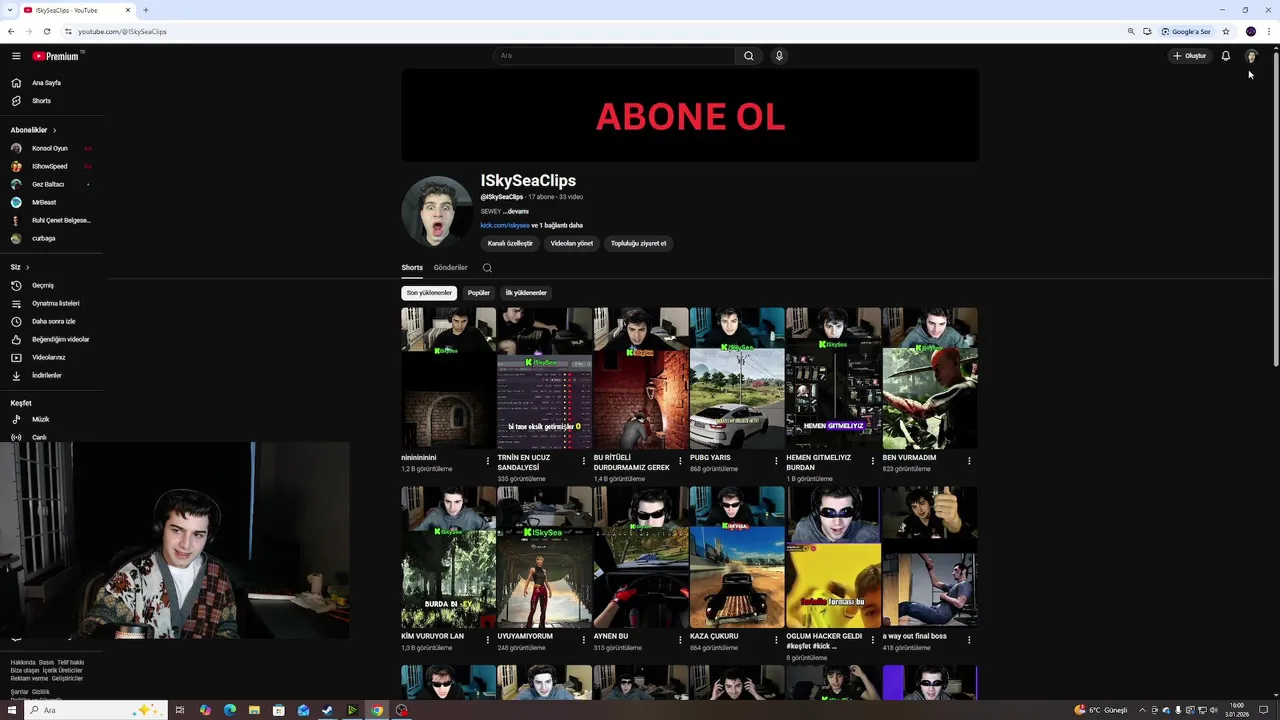Screen dimensions: 1280x720
Task: Start voice search with microphone
Action: point(779,56)
